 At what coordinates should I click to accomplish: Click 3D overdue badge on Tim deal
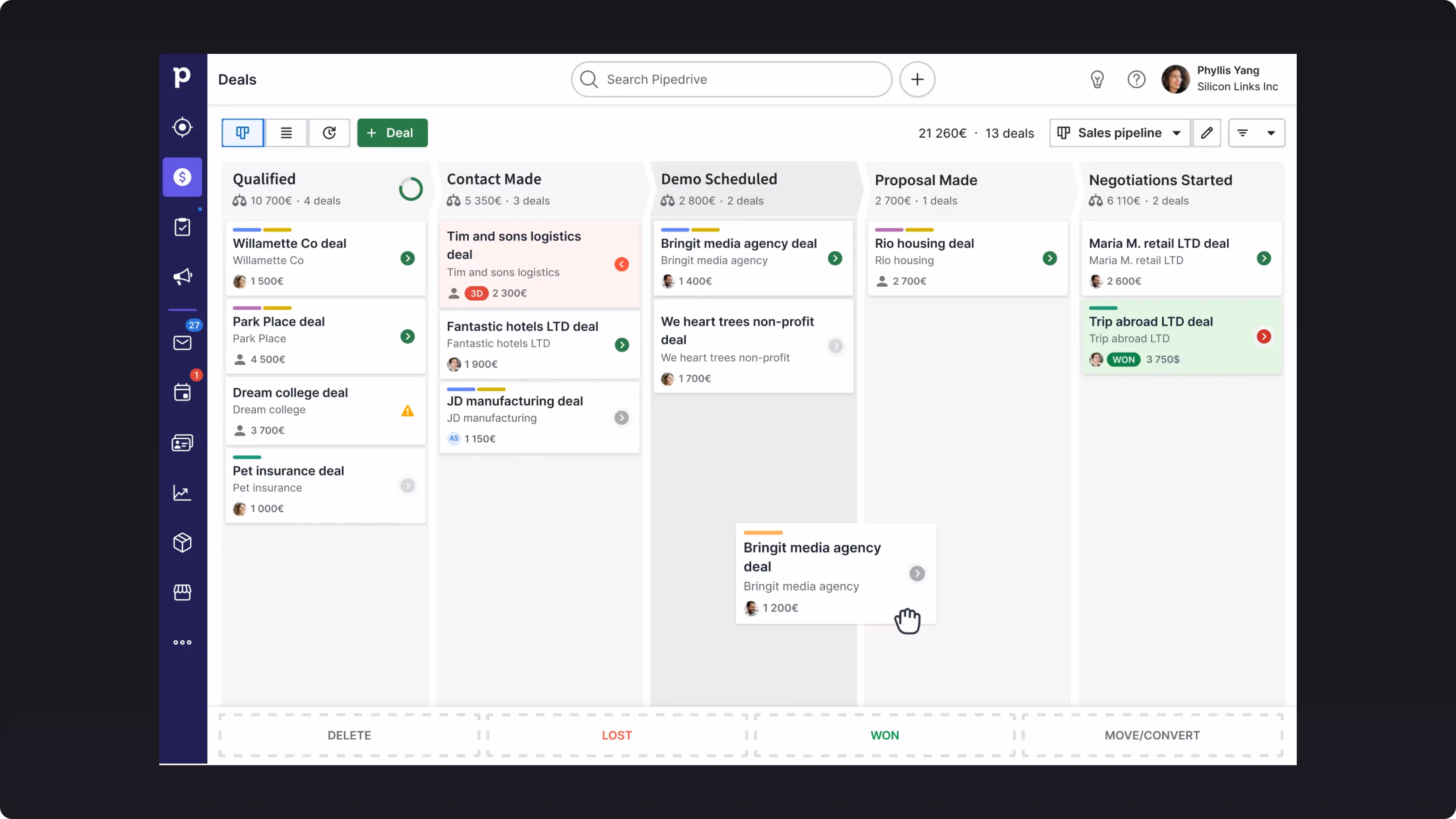tap(477, 293)
